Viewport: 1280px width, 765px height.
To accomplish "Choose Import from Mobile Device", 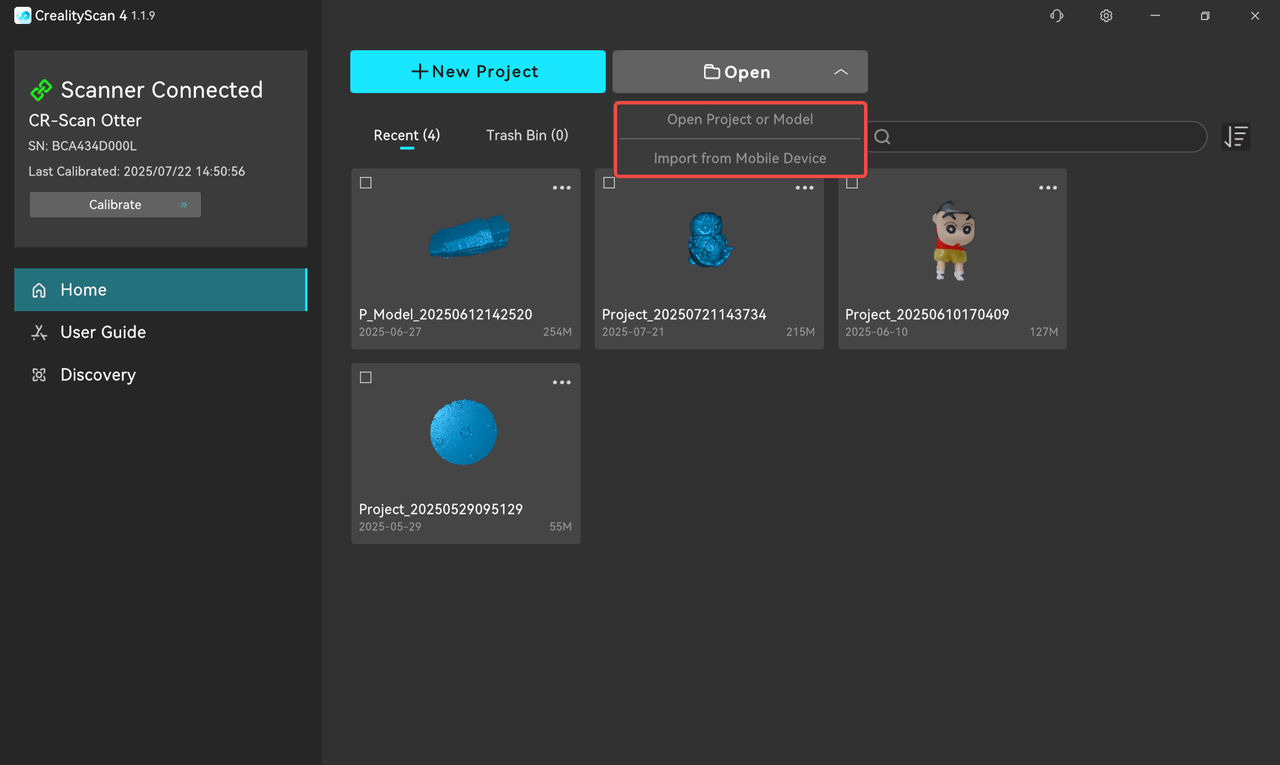I will (x=740, y=158).
